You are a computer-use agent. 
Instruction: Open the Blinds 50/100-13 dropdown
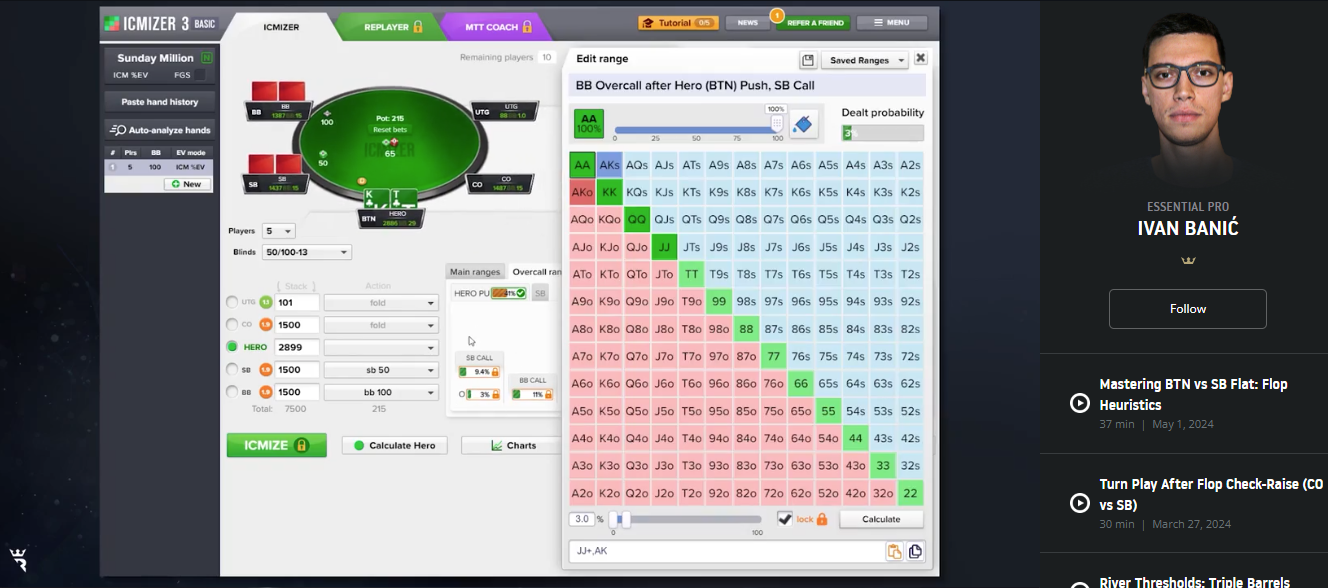tap(307, 253)
